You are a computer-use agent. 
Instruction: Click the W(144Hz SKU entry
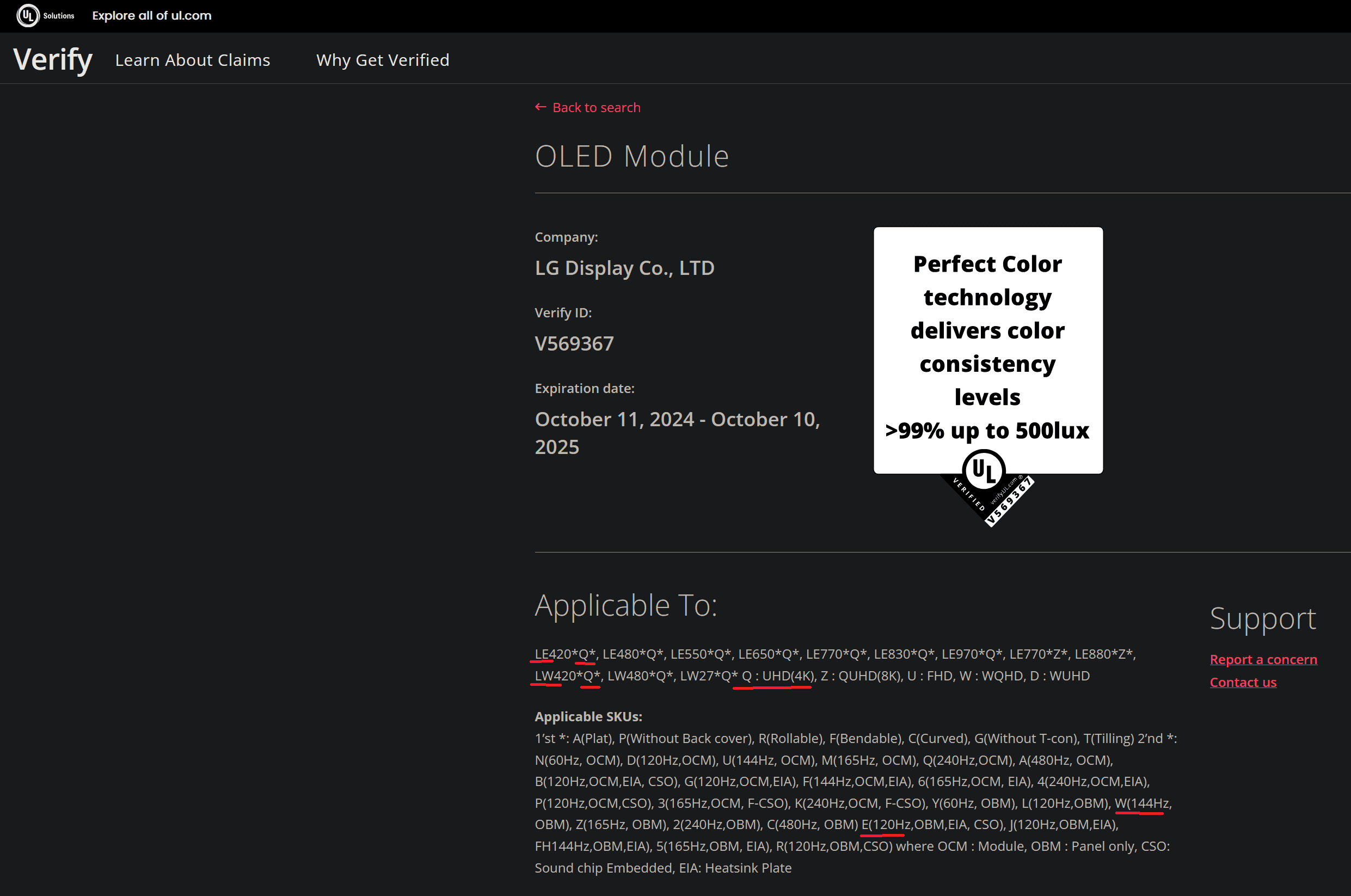[x=1141, y=803]
